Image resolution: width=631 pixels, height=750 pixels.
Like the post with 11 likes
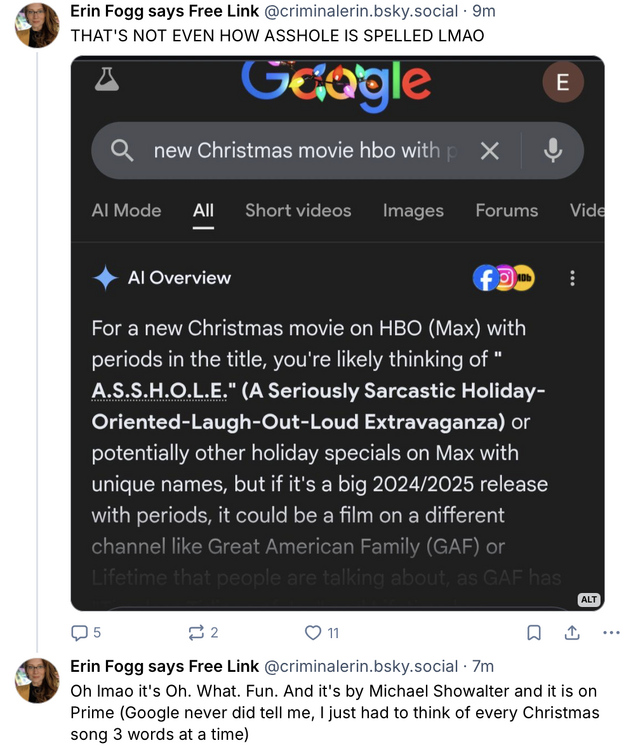coord(313,632)
